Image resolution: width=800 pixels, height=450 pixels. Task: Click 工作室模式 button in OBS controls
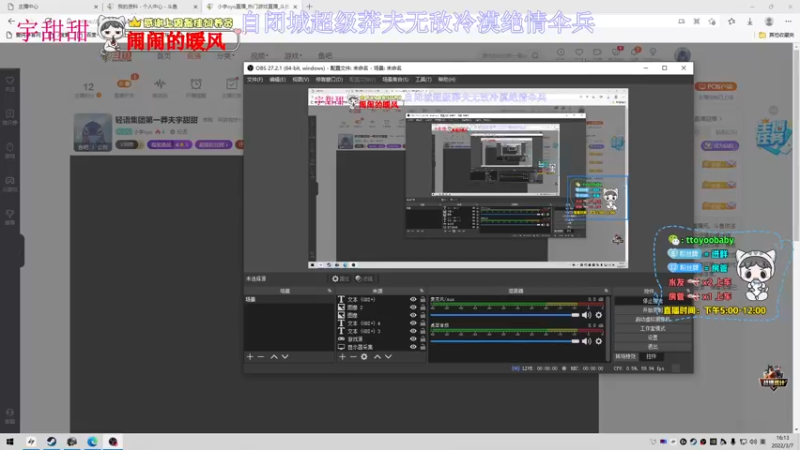pos(653,329)
